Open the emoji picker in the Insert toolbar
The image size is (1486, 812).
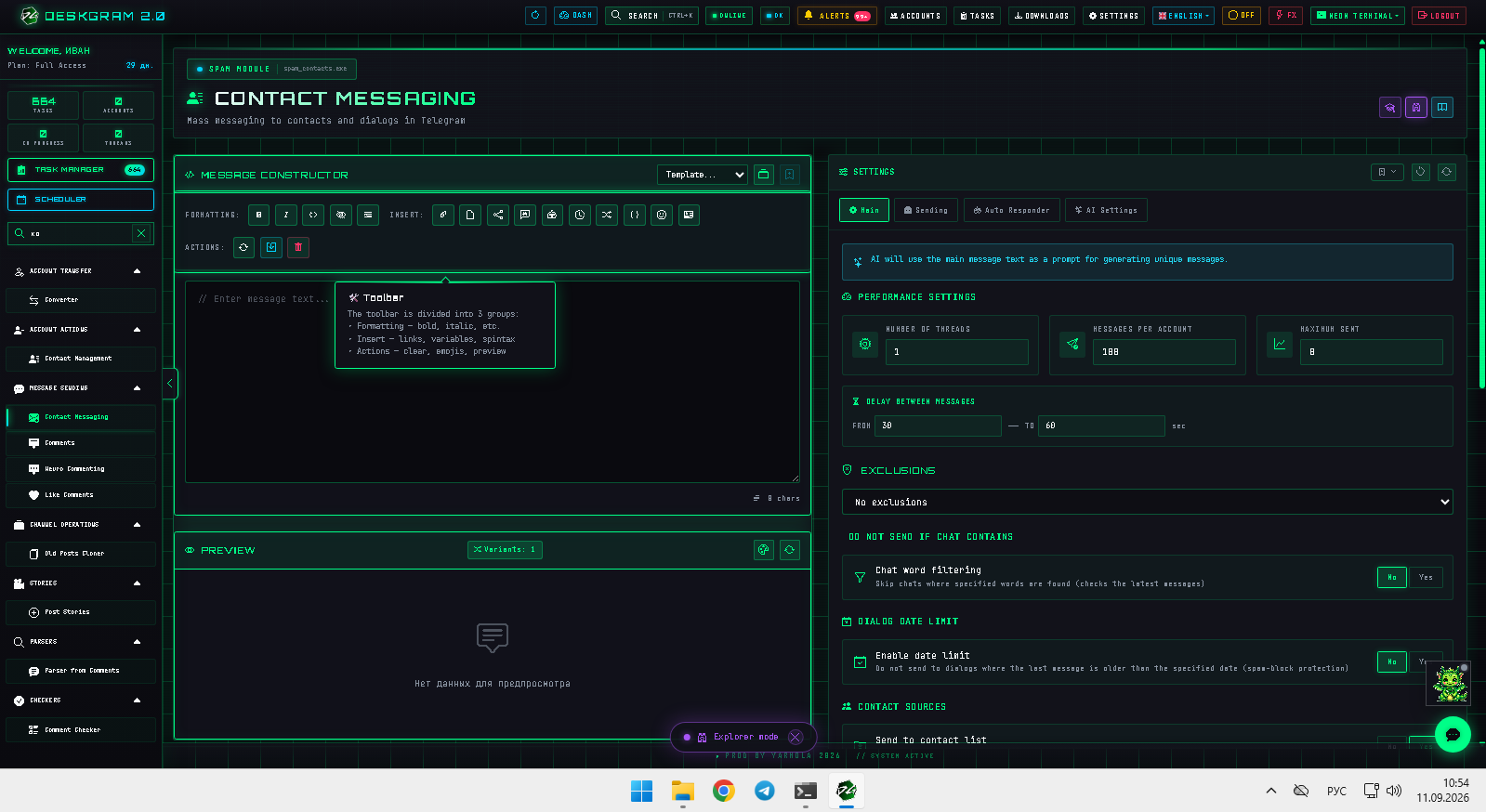(x=662, y=215)
